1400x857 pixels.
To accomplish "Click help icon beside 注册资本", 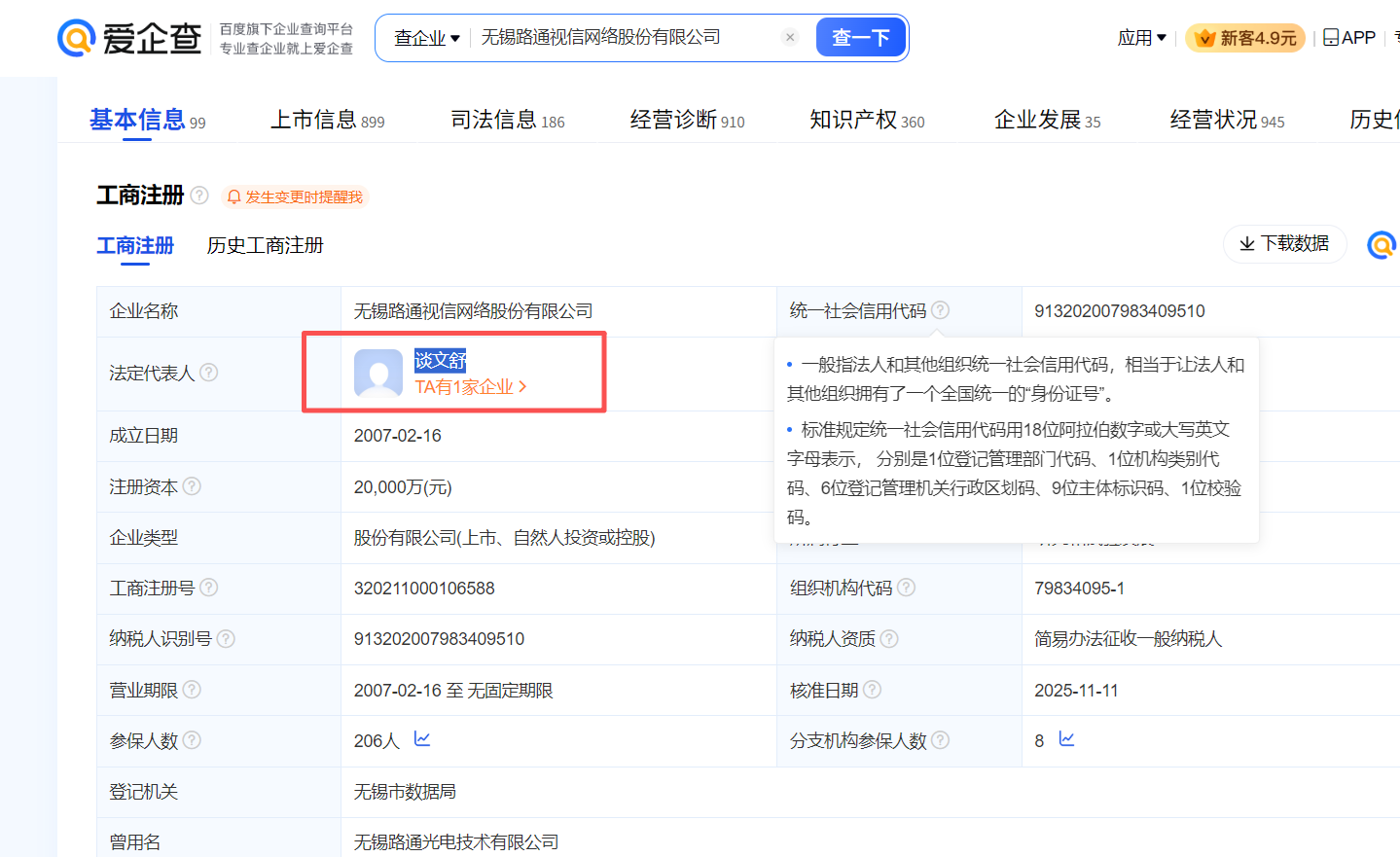I will point(192,486).
